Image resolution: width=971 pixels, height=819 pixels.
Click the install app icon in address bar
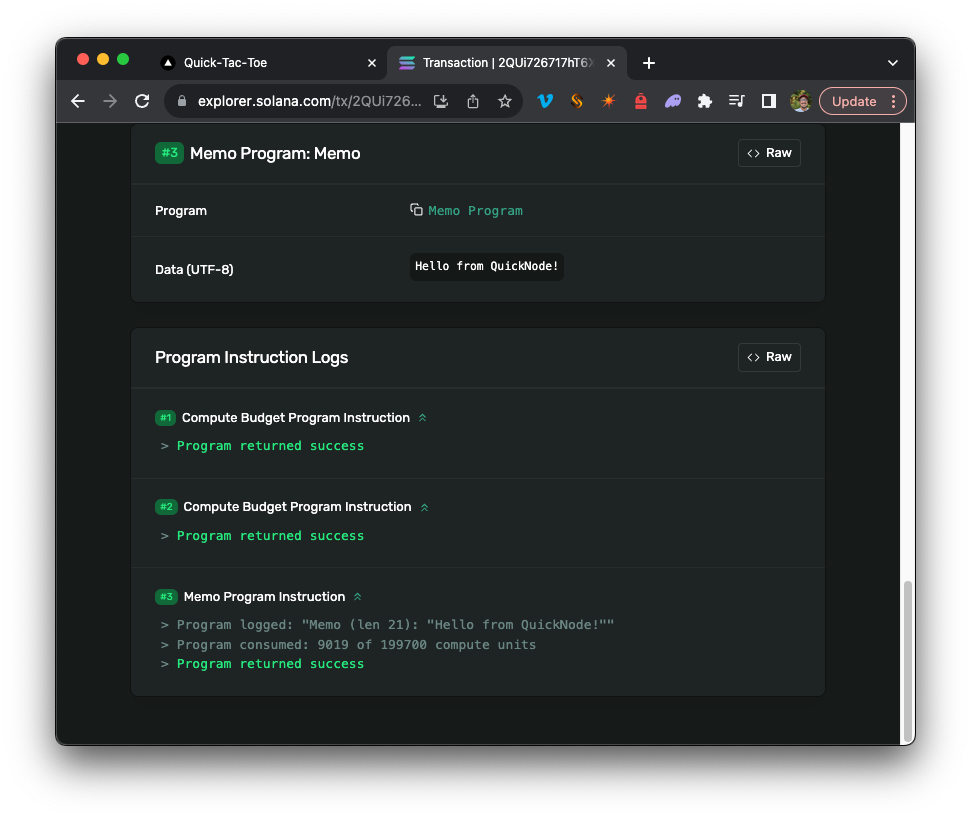click(441, 101)
